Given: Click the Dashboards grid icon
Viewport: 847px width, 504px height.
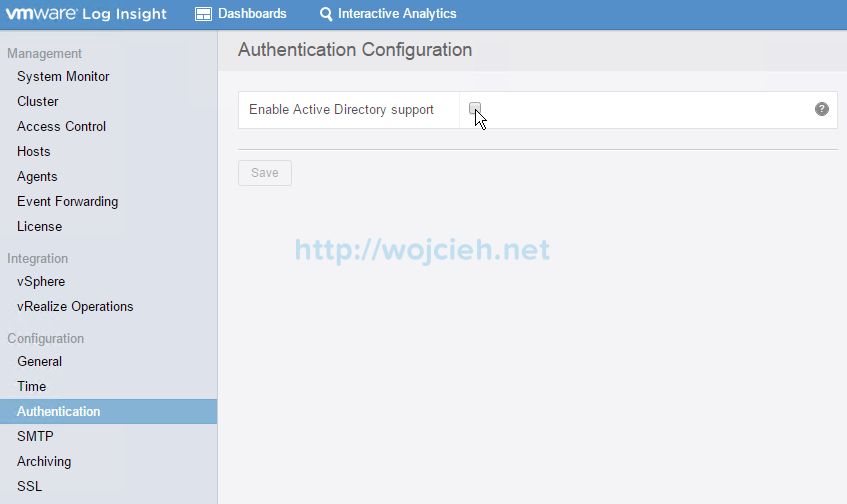Looking at the screenshot, I should (x=203, y=14).
